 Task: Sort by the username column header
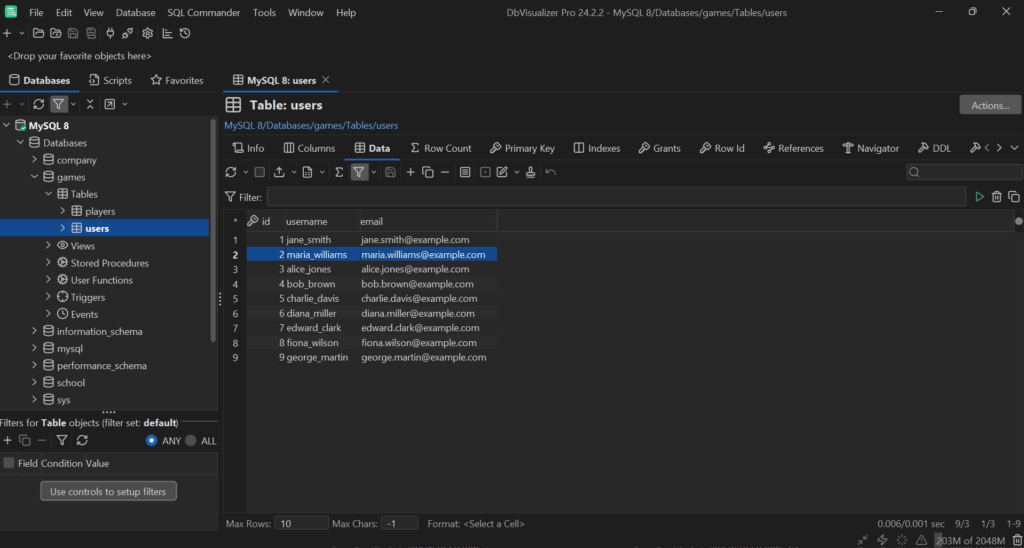click(322, 221)
